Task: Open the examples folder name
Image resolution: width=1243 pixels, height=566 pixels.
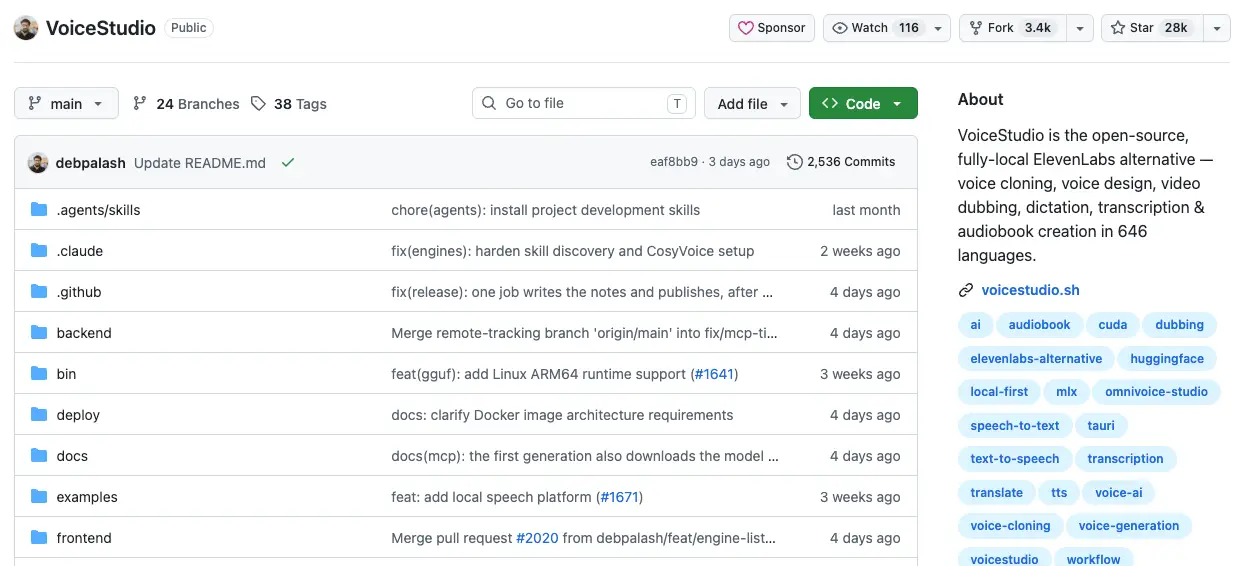Action: (87, 497)
